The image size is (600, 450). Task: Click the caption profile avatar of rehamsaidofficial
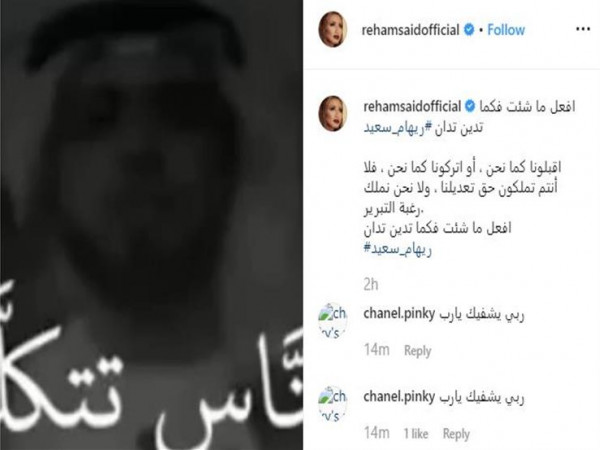pyautogui.click(x=333, y=114)
